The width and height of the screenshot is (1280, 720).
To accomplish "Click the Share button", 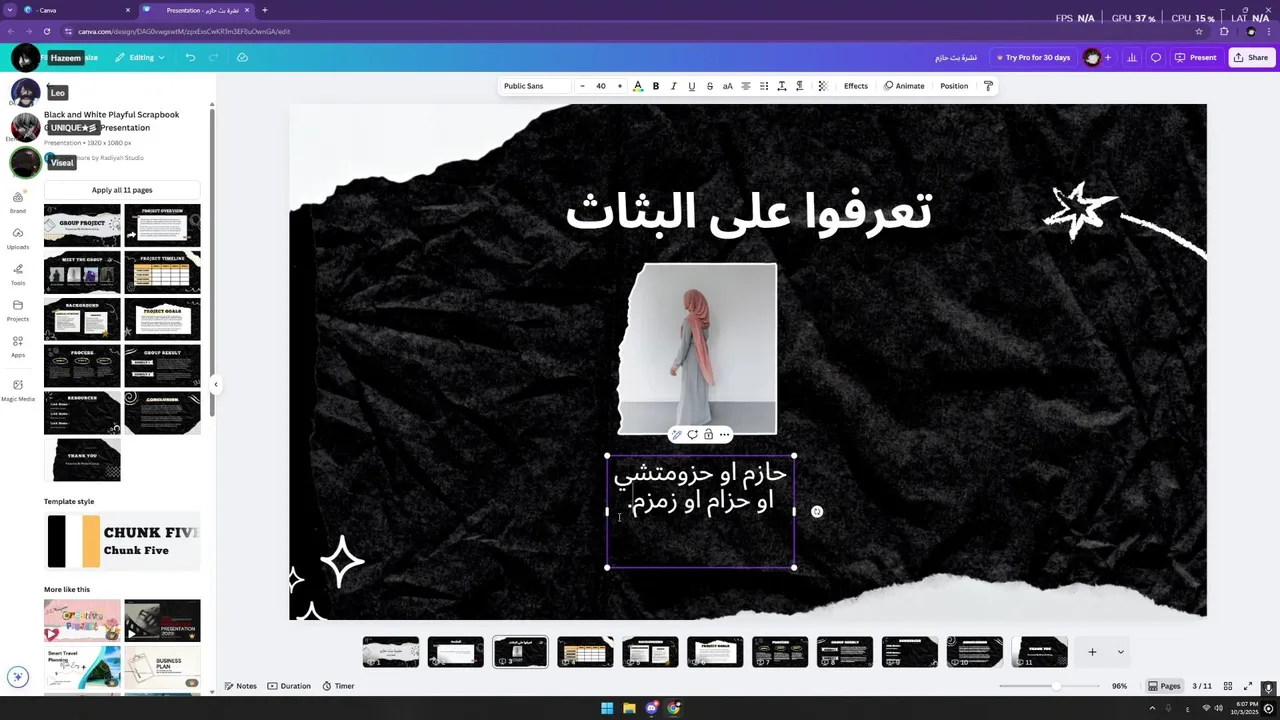I will click(1251, 57).
